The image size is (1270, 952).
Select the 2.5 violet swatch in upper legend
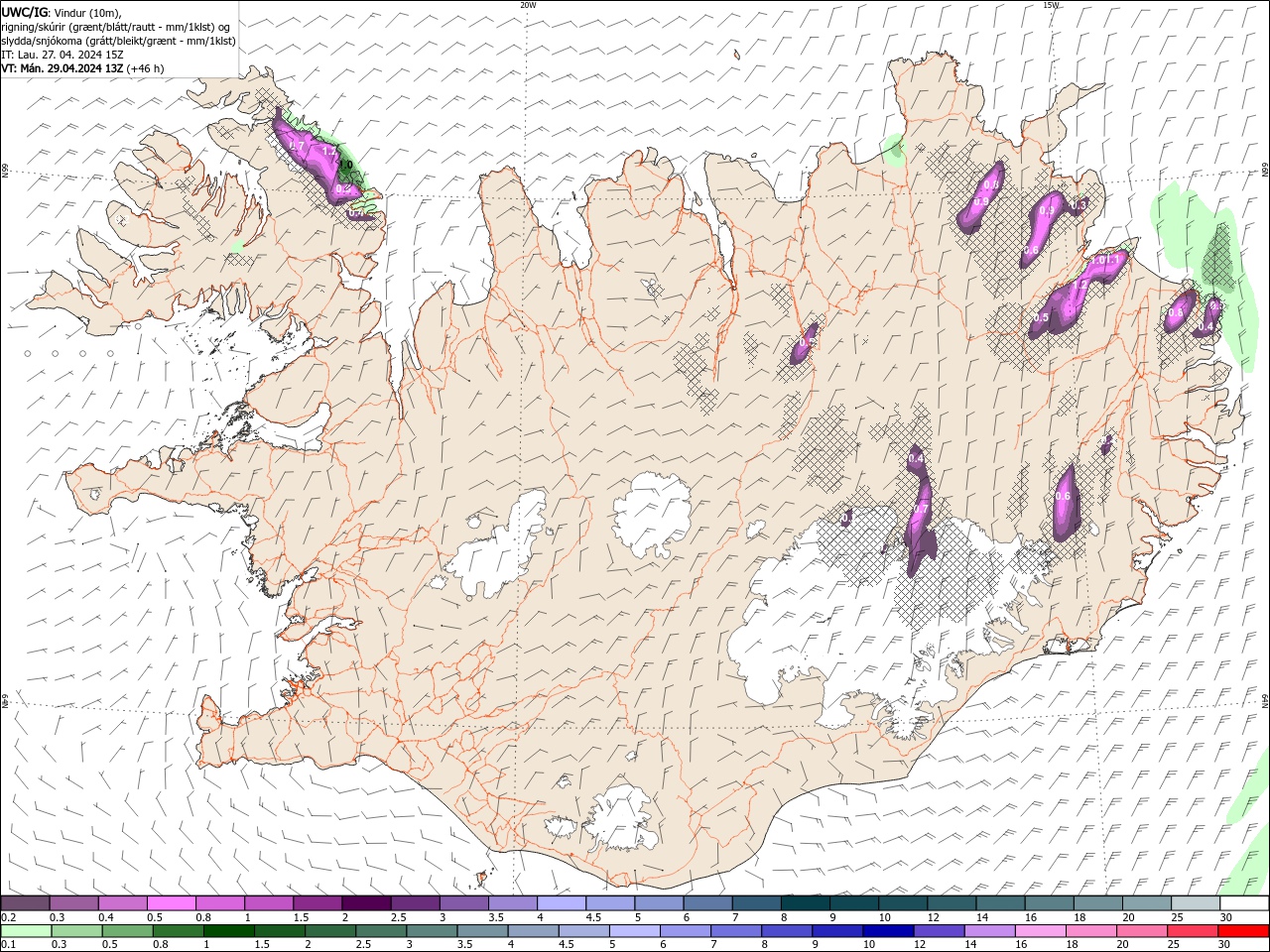click(x=414, y=903)
